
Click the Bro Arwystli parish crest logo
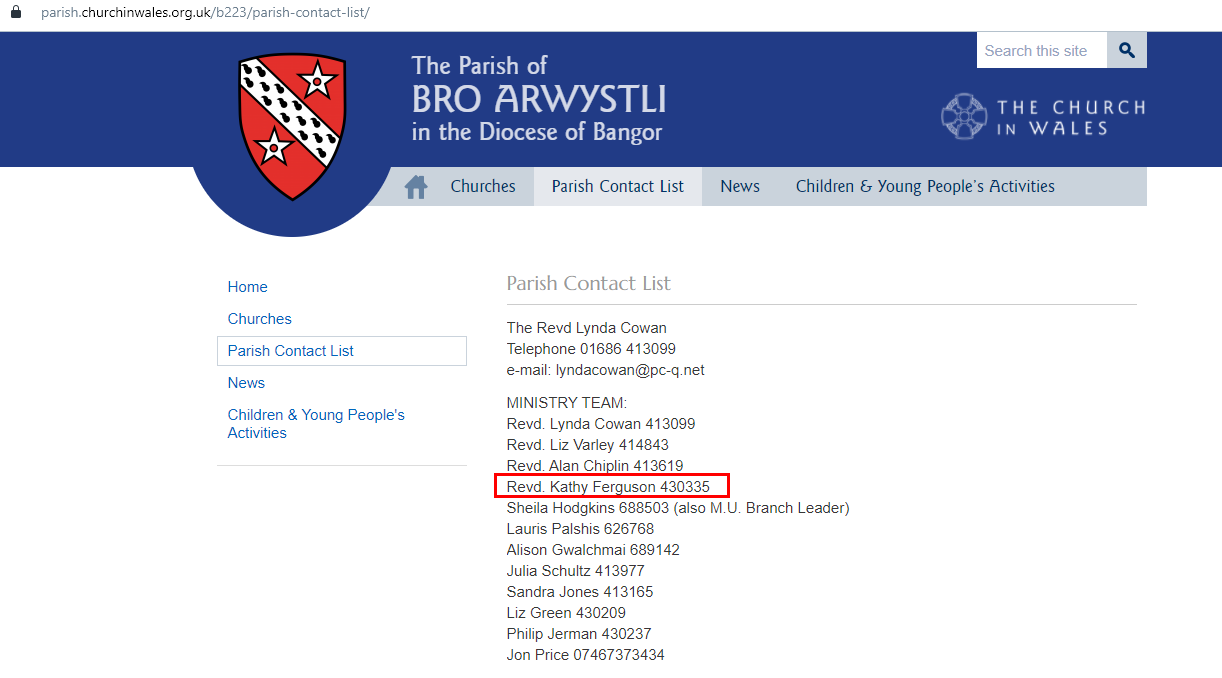tap(292, 126)
